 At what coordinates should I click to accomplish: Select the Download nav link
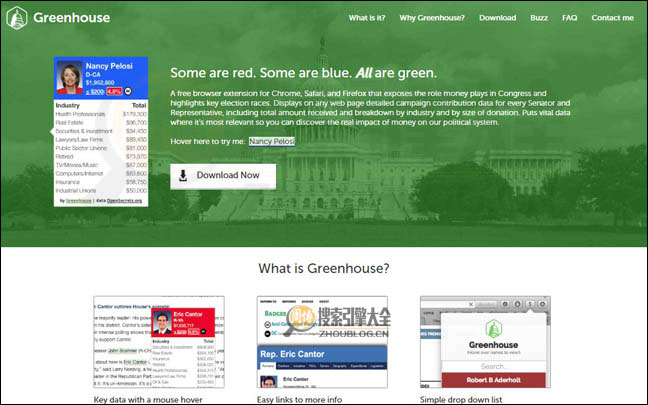(x=498, y=18)
